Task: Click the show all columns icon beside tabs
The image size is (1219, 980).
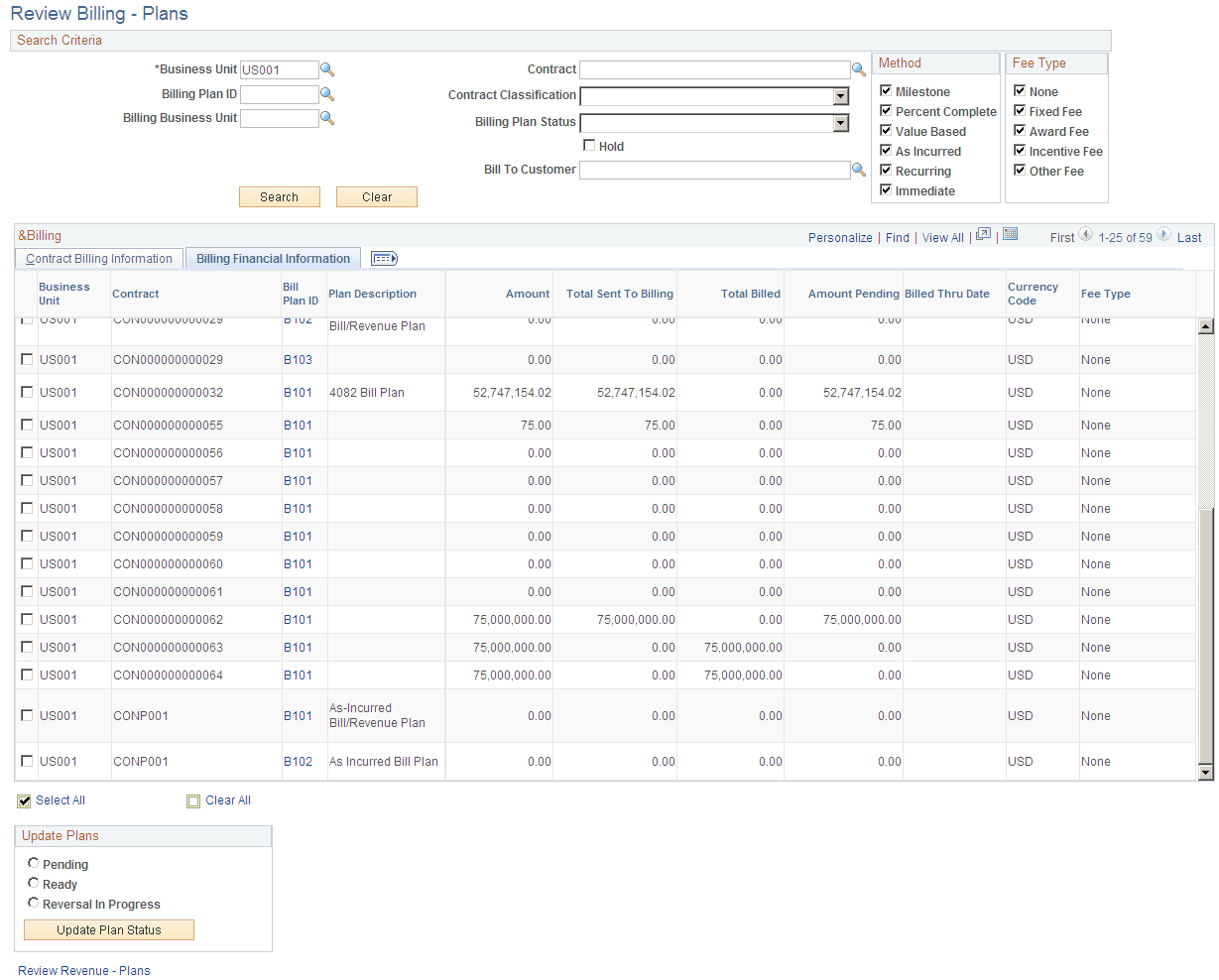Action: 384,258
